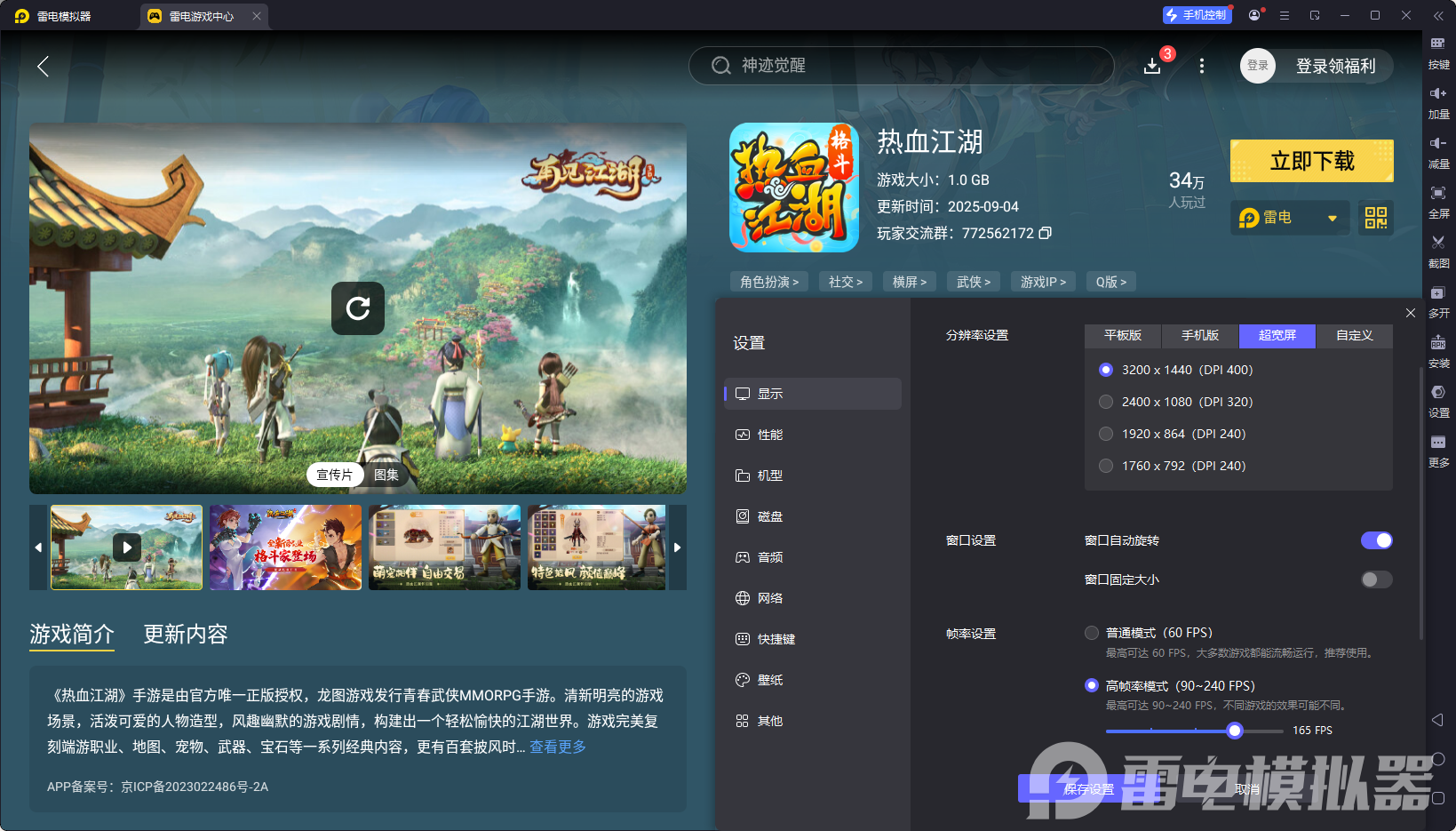Viewport: 1456px width, 831px height.
Task: Open the title bar hamburger menu
Action: (1285, 15)
